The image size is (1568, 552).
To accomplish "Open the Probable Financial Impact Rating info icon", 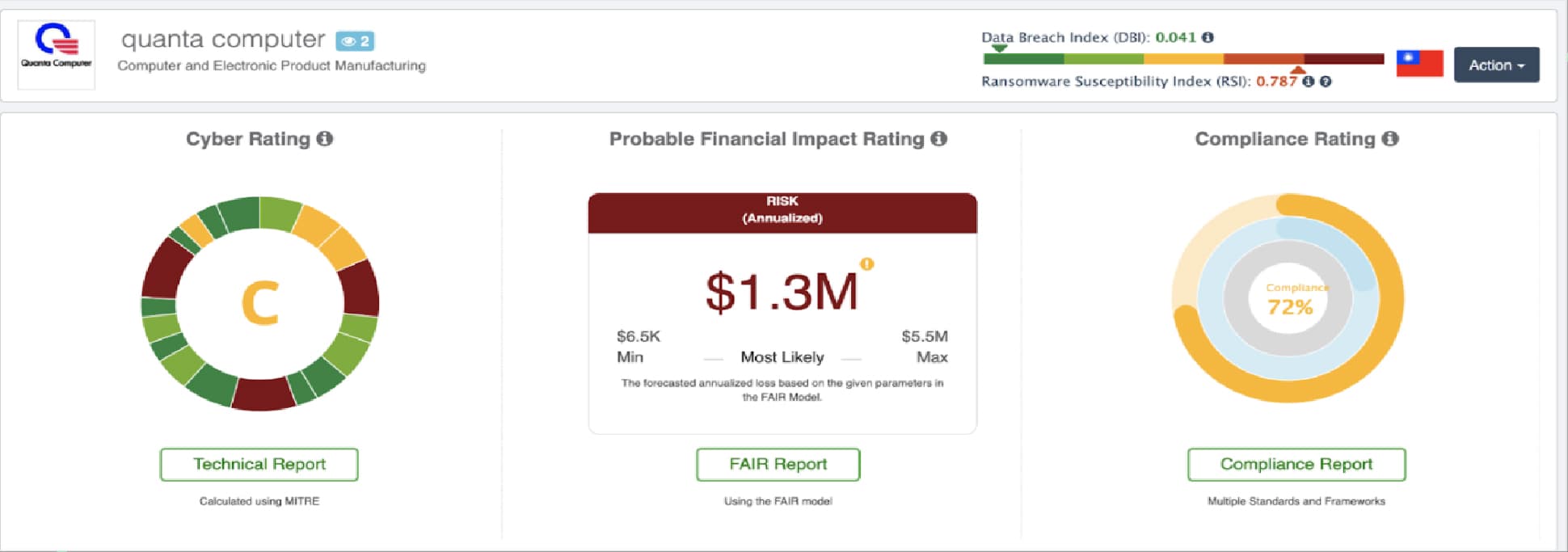I will [x=938, y=138].
